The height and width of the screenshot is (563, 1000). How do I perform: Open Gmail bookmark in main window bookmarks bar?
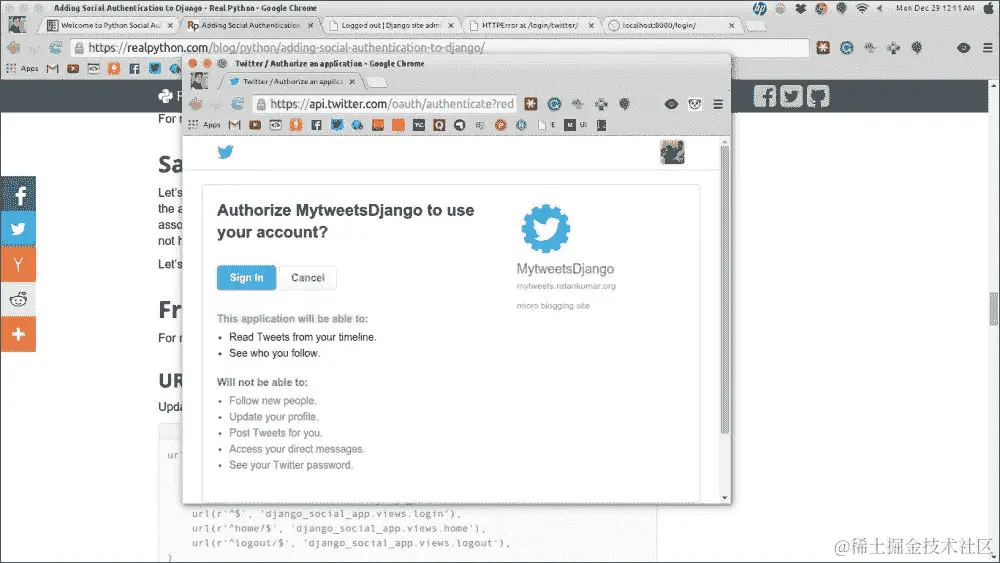(52, 68)
